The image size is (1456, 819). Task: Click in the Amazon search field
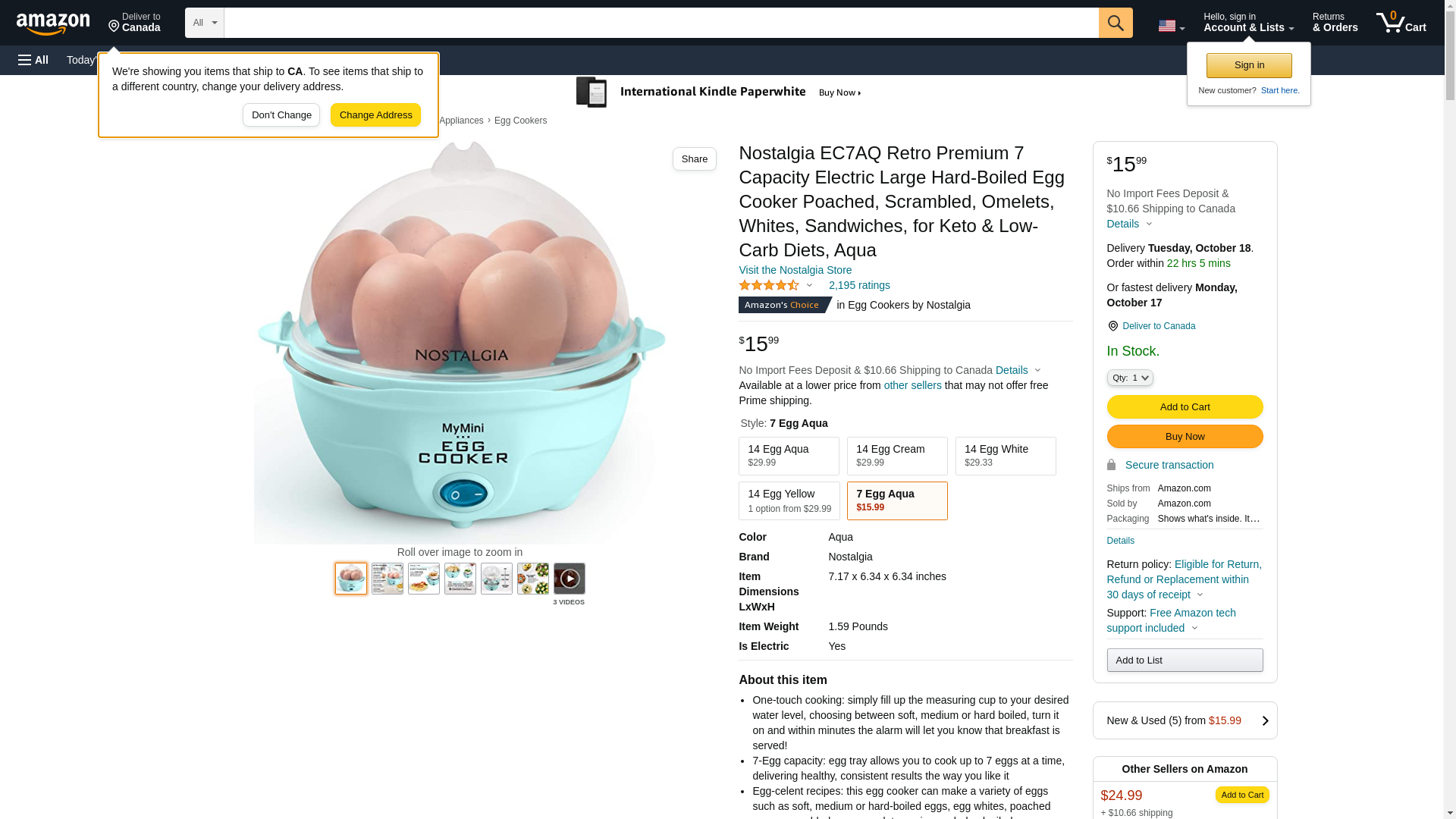pos(661,23)
